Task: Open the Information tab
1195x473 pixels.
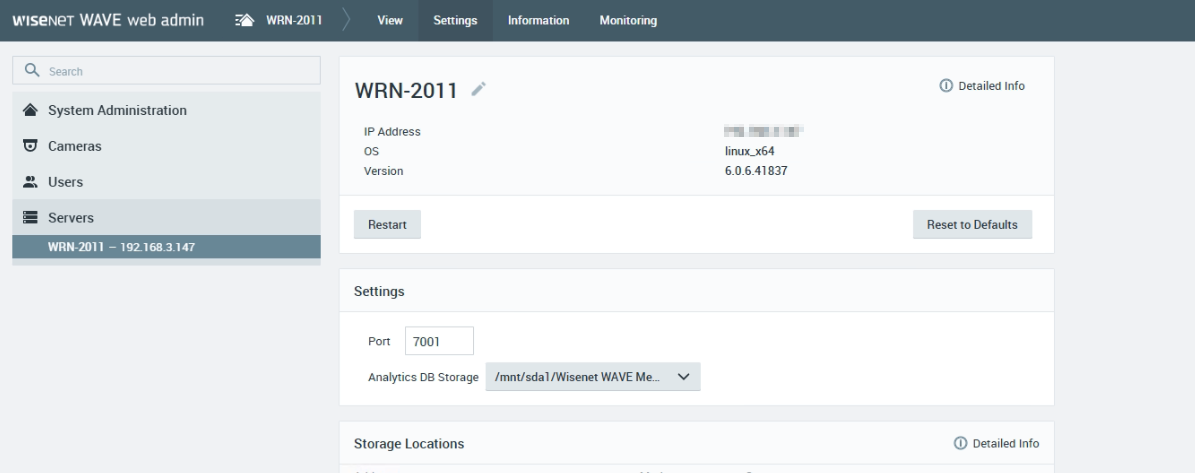Action: click(x=539, y=21)
